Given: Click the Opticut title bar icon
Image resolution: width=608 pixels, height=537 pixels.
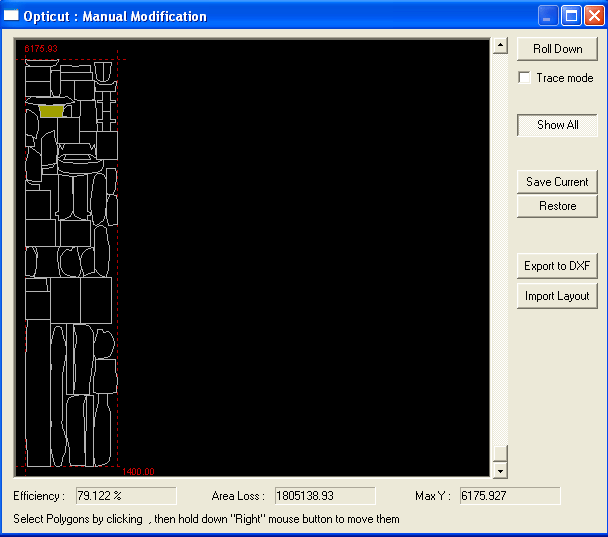Looking at the screenshot, I should [x=12, y=16].
